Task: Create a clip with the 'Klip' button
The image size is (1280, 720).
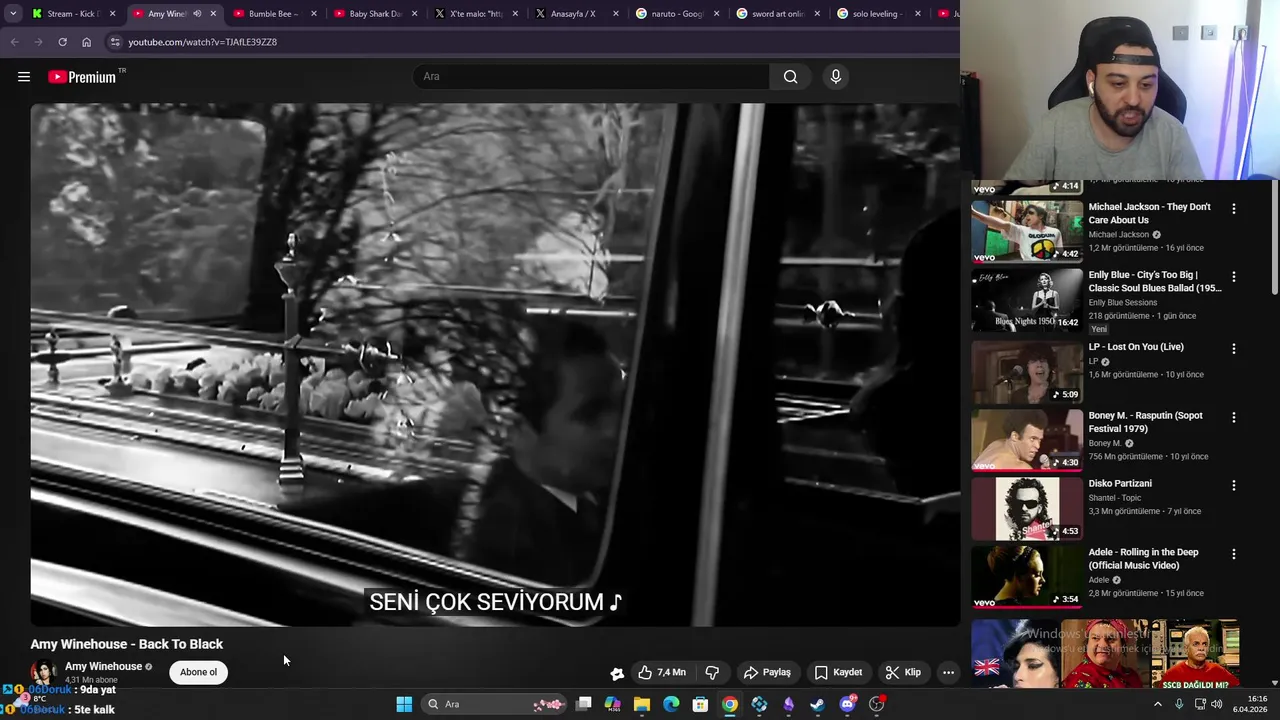Action: coord(903,672)
